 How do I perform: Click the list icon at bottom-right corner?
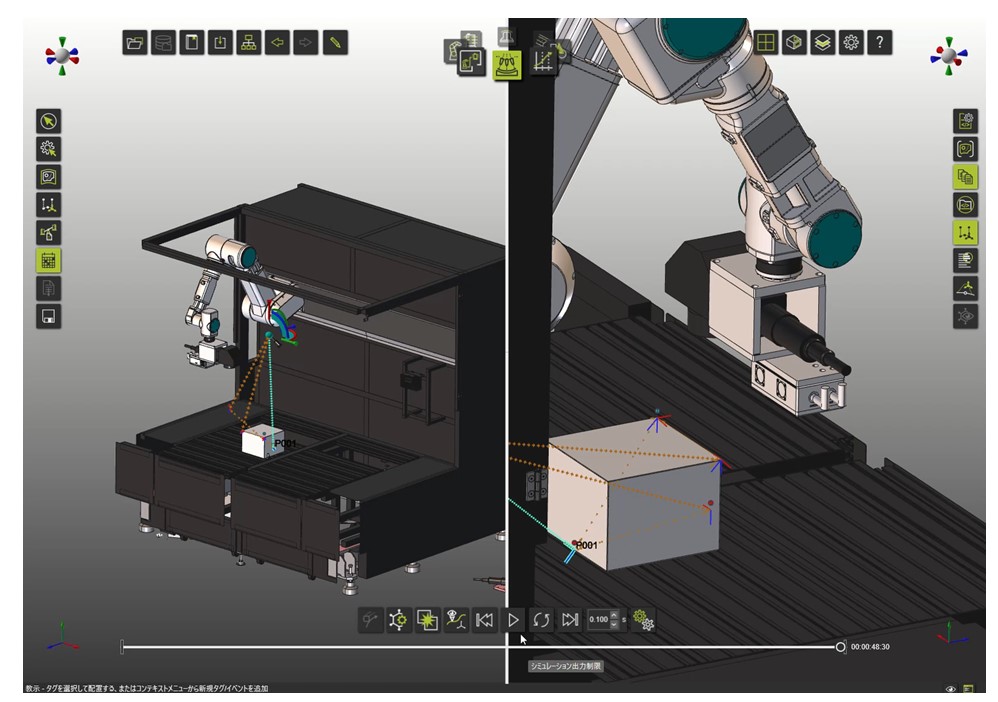click(968, 689)
